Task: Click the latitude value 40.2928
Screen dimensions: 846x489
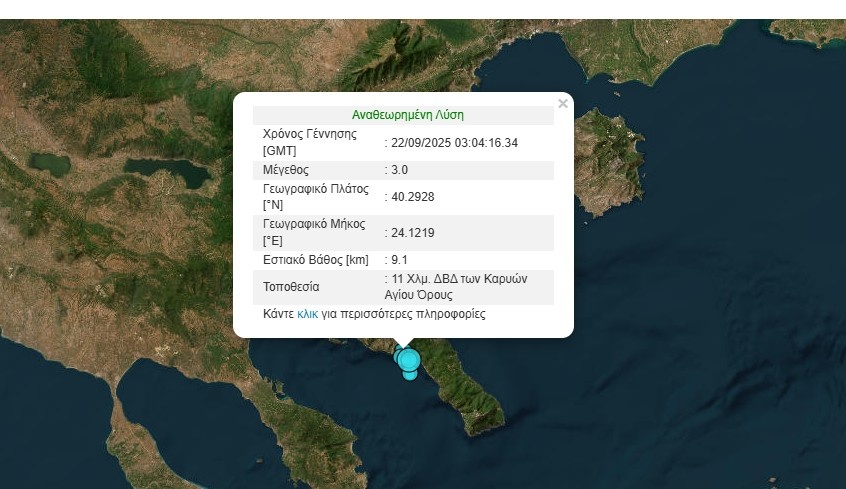Action: tap(412, 197)
